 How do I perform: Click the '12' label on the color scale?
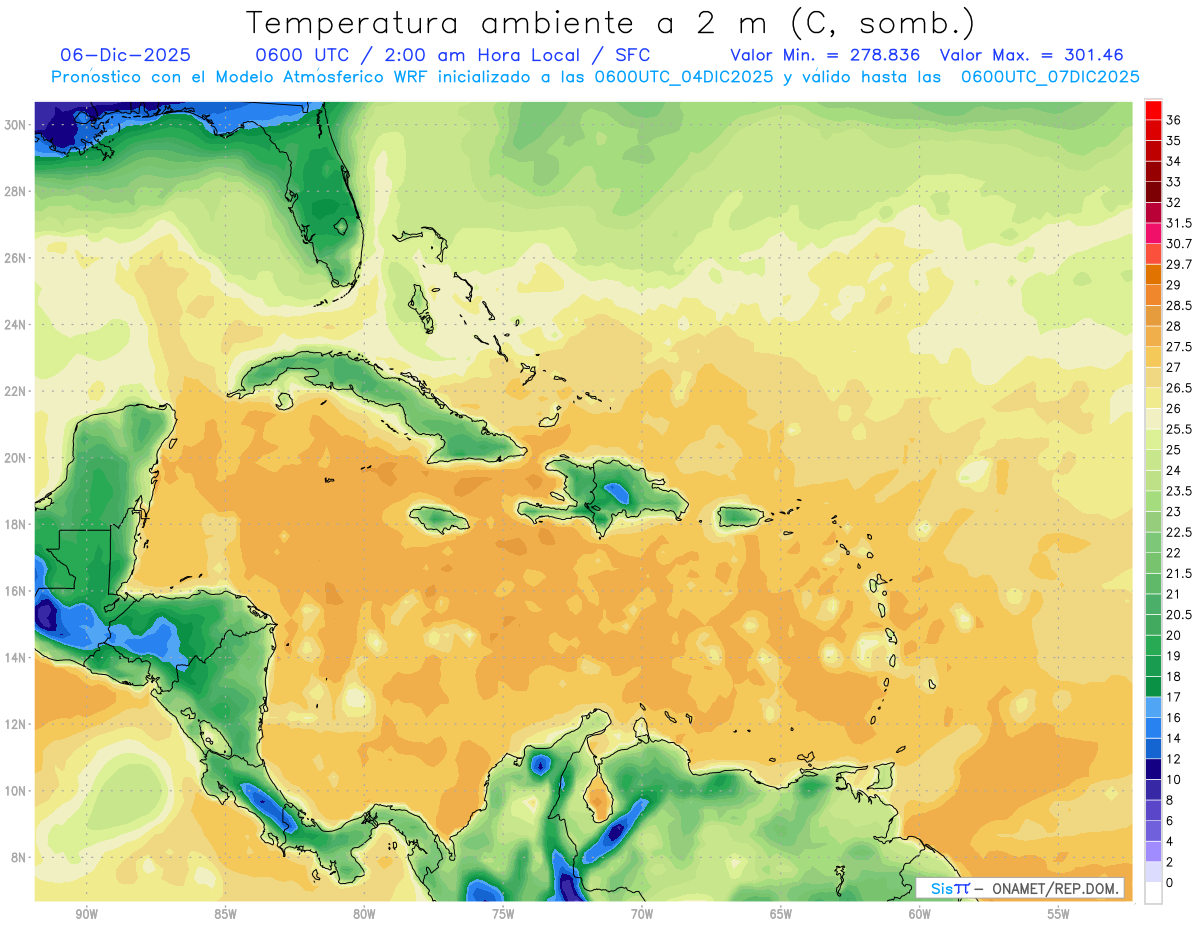[x=1174, y=759]
